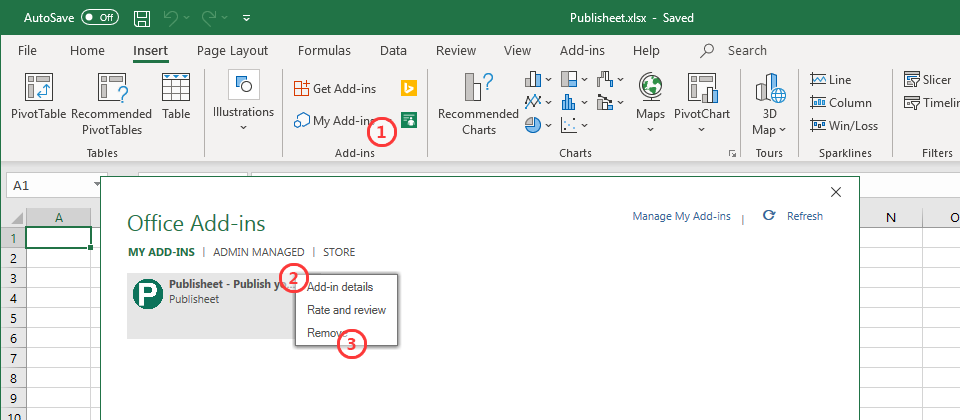The width and height of the screenshot is (960, 420).
Task: Switch to the Formulas tab
Action: [x=324, y=51]
